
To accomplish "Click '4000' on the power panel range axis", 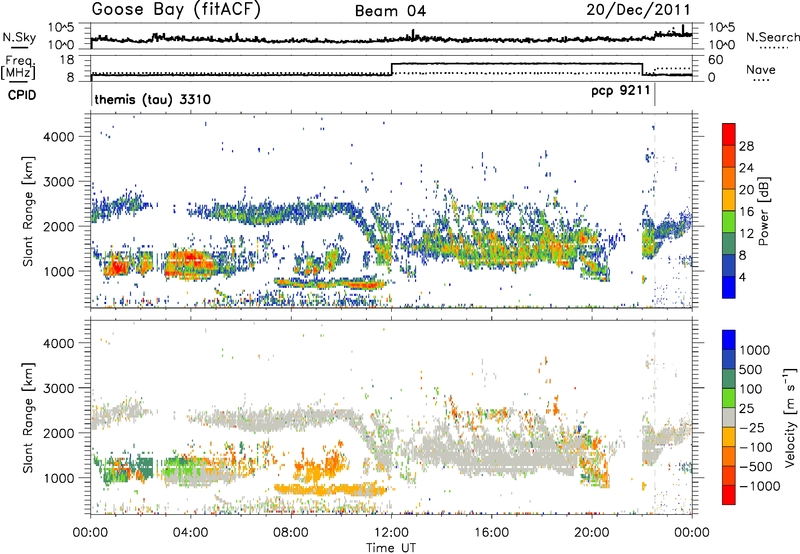I will 58,137.
